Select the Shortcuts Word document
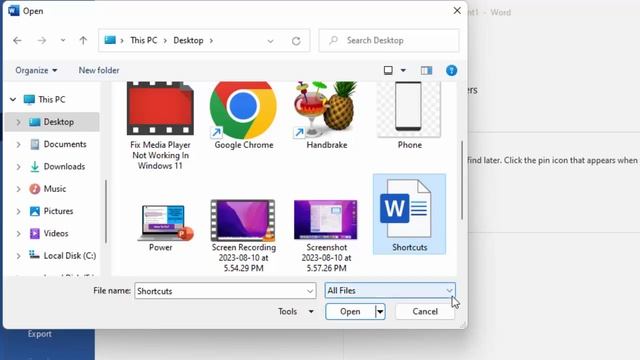640x360 pixels. [x=409, y=214]
